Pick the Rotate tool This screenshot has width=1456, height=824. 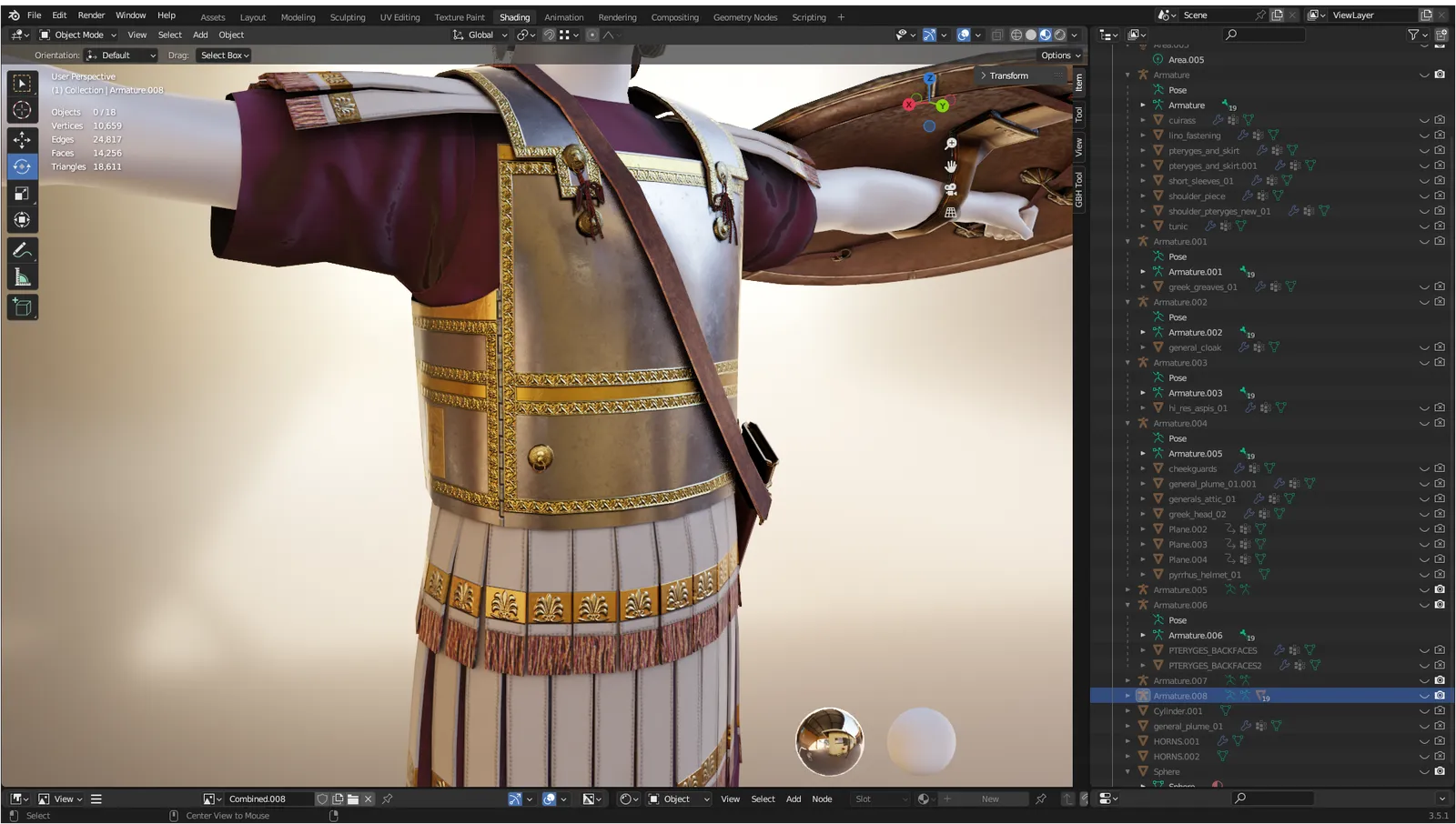[x=22, y=166]
